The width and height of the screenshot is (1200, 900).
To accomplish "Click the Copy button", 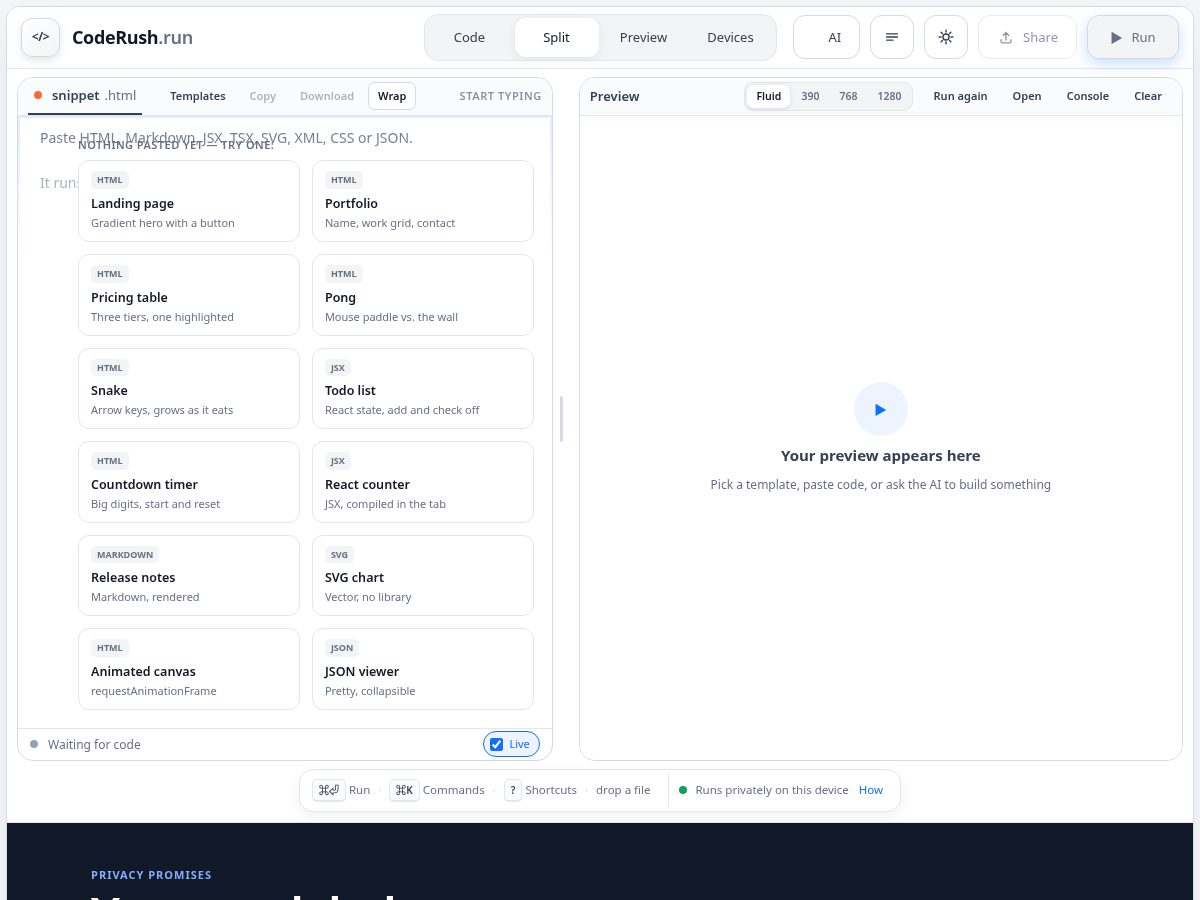I will point(263,96).
